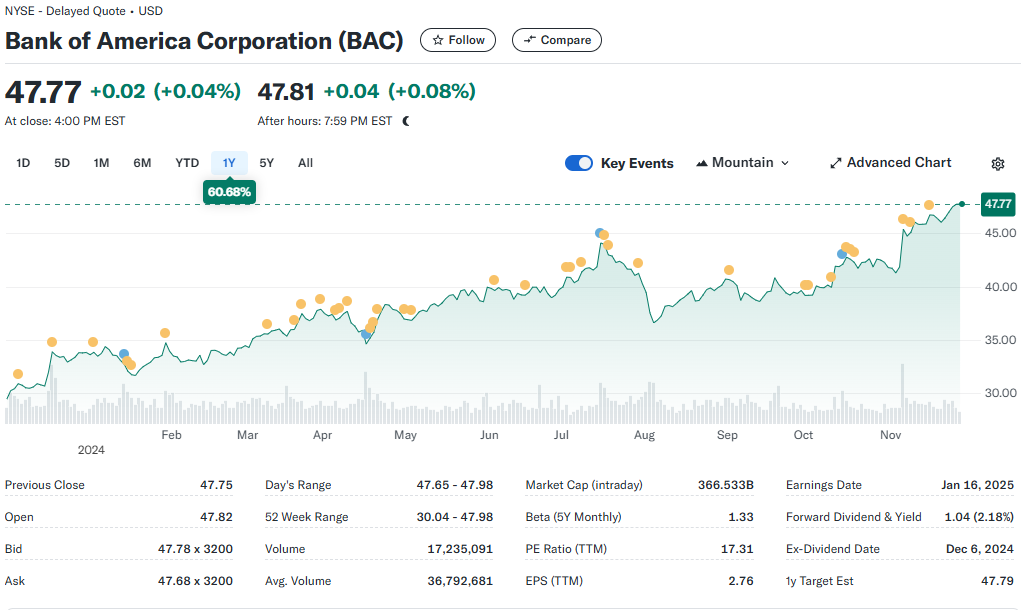This screenshot has width=1026, height=610.
Task: Show the All time range
Action: tap(306, 163)
